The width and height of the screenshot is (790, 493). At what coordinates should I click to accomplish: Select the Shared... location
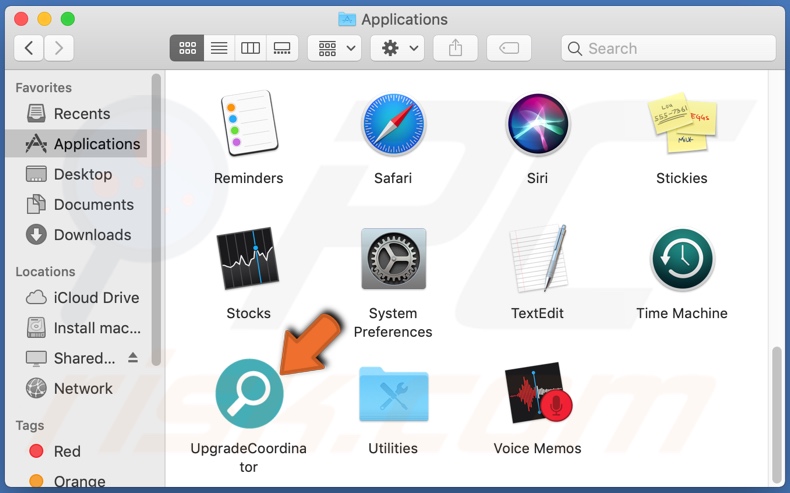76,358
